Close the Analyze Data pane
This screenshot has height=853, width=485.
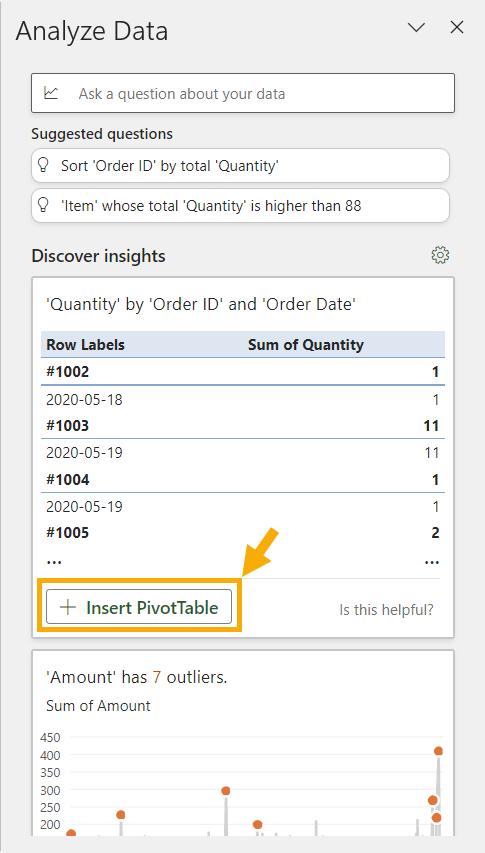point(457,27)
